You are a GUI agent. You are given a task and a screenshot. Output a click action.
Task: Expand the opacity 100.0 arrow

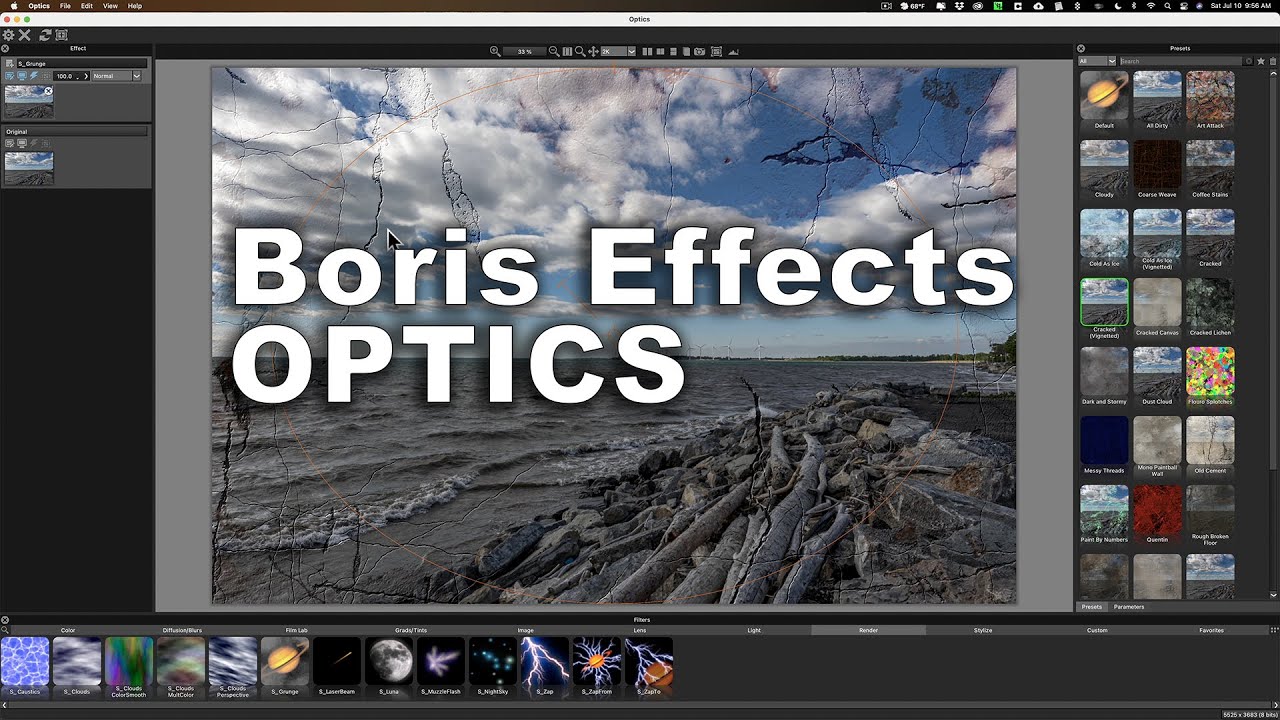click(x=86, y=76)
